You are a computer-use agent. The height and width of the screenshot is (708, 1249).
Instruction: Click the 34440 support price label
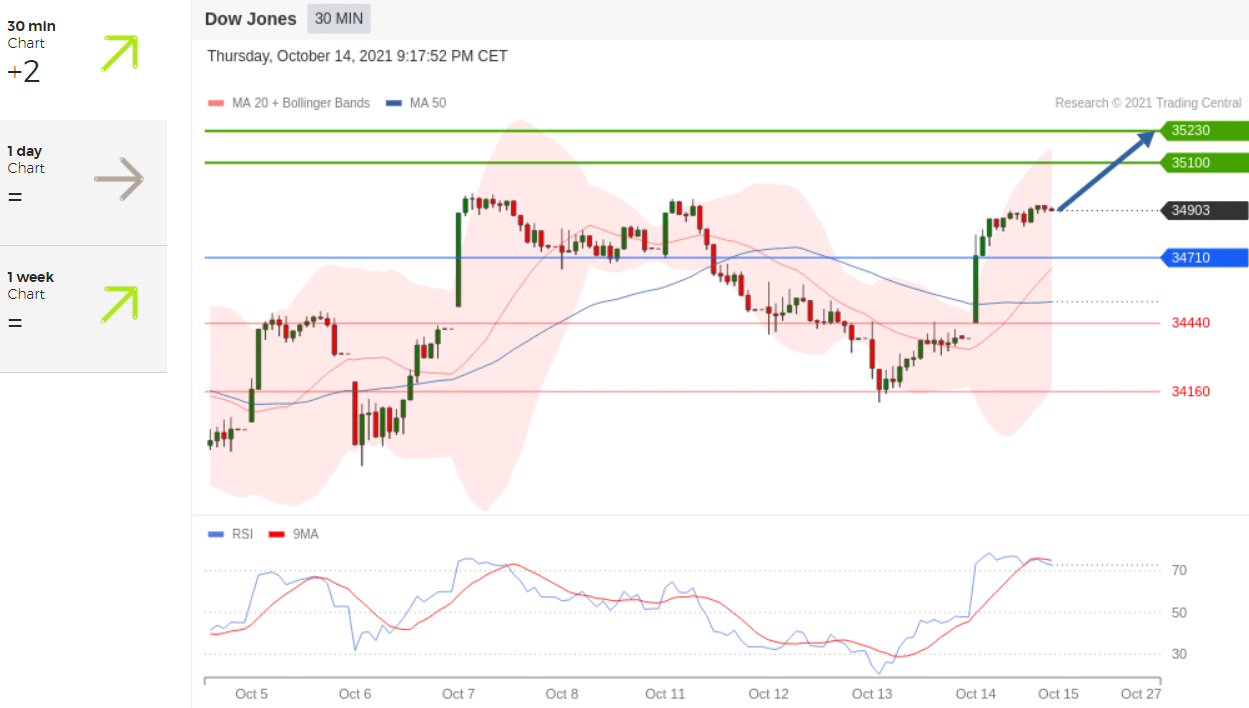click(1191, 323)
